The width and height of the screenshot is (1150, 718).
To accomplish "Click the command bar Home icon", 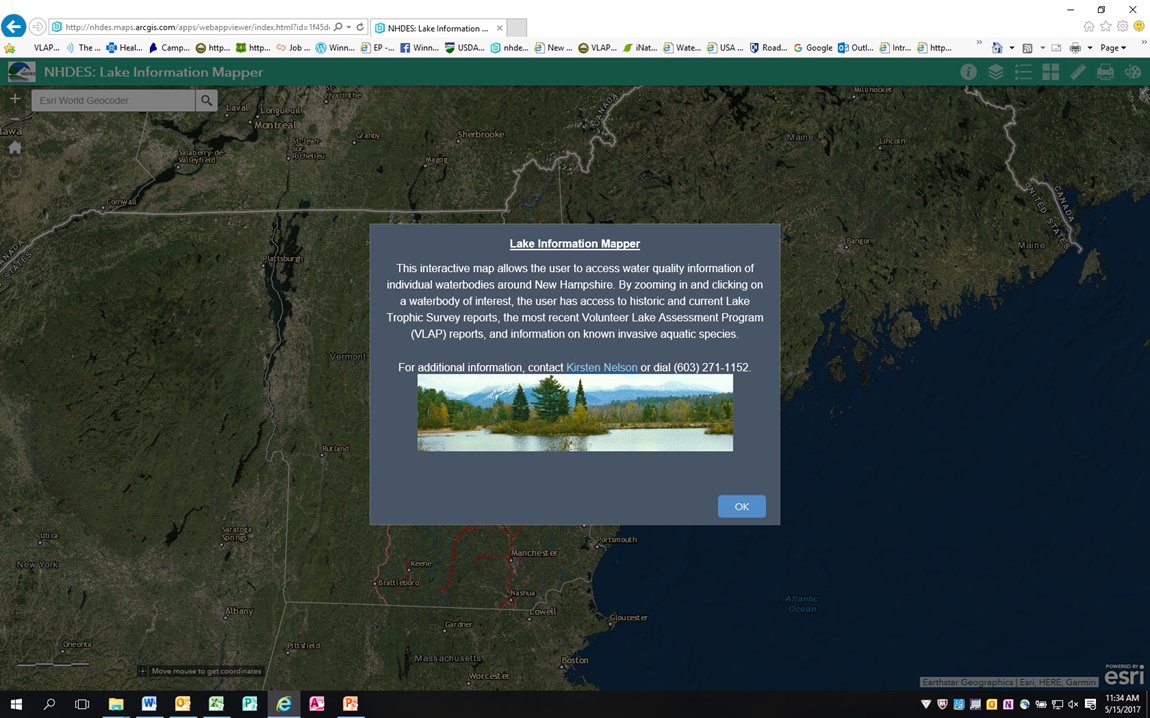I will point(997,48).
